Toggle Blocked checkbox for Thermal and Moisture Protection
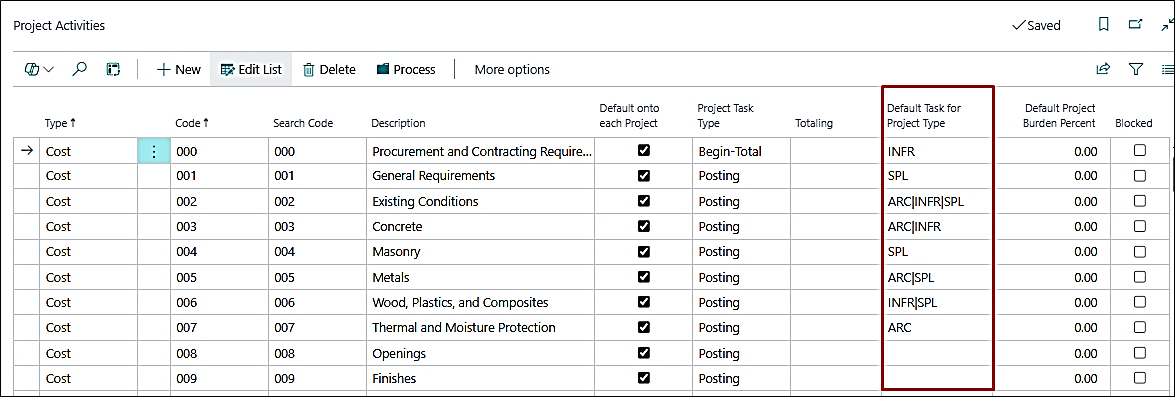 (x=1140, y=327)
